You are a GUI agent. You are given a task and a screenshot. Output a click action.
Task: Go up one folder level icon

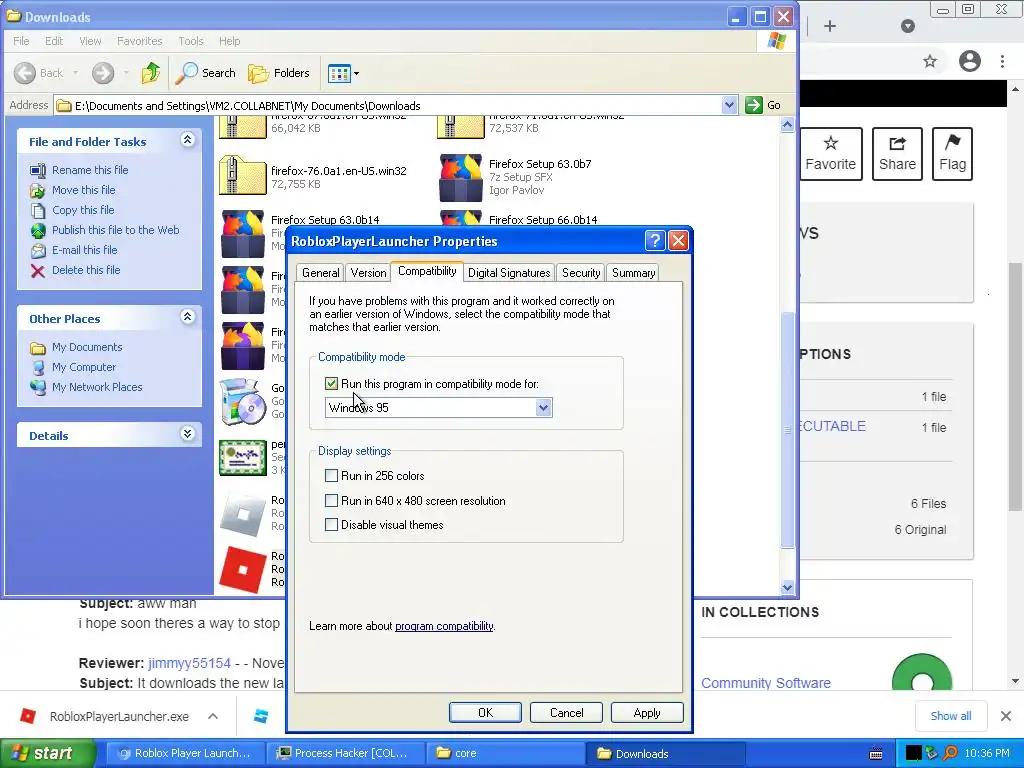click(x=151, y=73)
